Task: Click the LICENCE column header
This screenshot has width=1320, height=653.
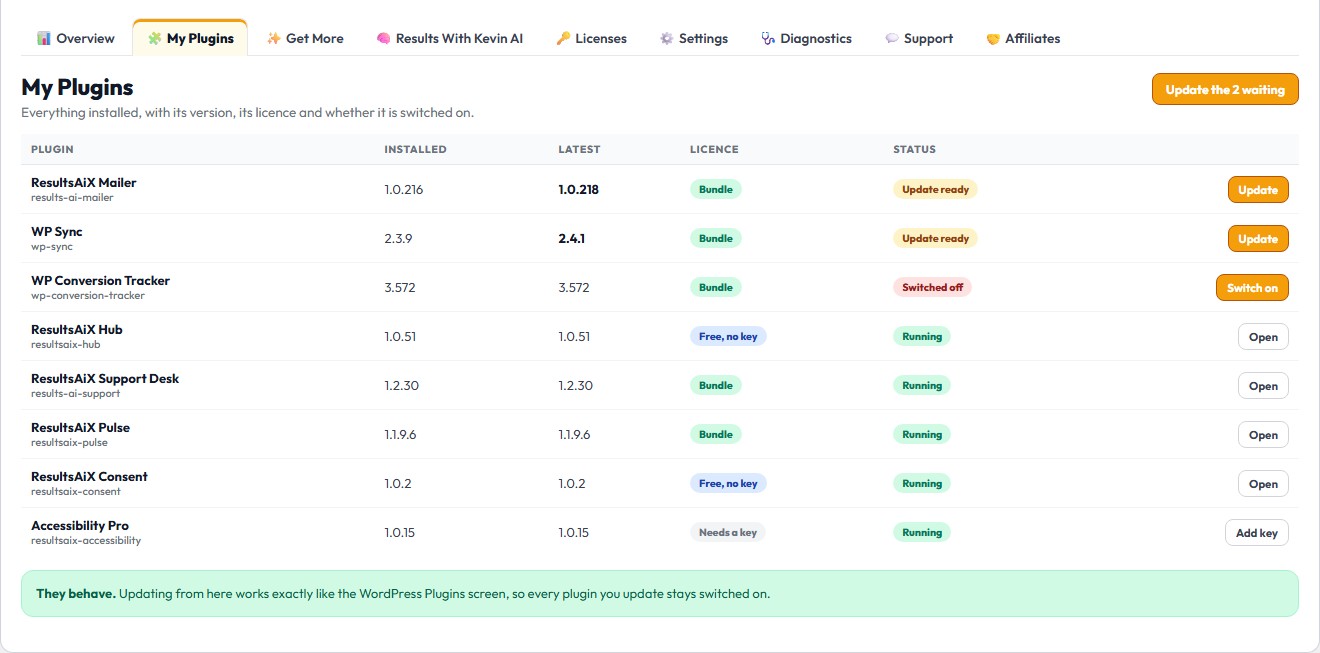Action: click(x=714, y=149)
